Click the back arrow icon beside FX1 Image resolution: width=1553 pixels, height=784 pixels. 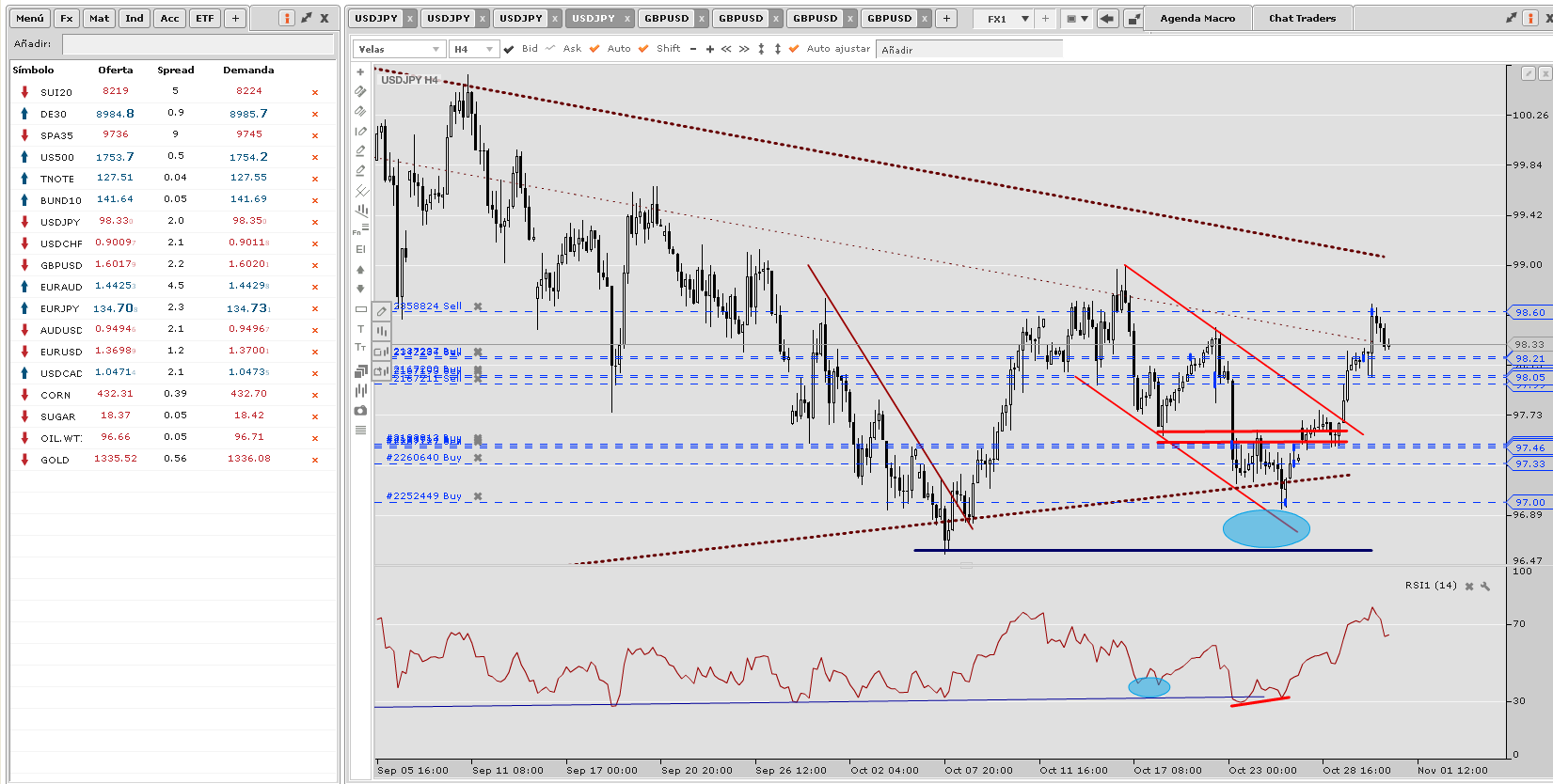(x=1107, y=19)
